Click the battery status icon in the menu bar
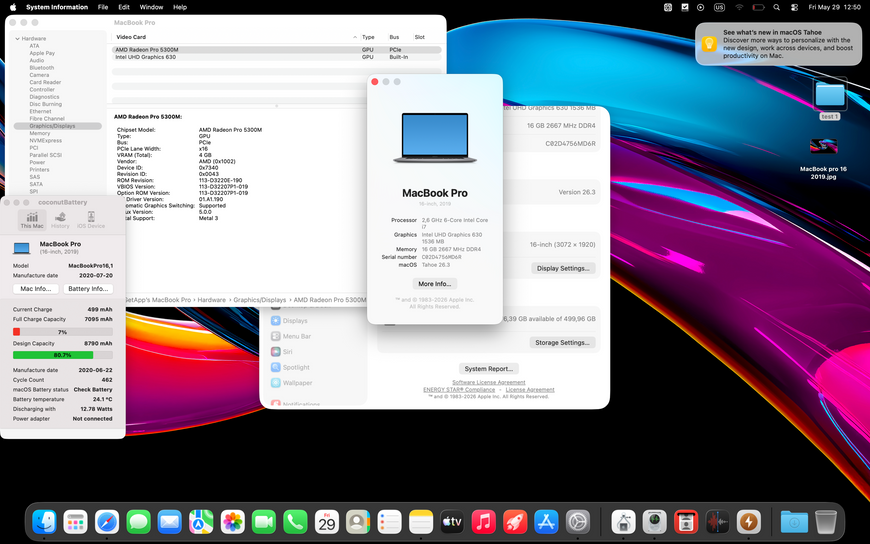The image size is (870, 544). pyautogui.click(x=758, y=7)
